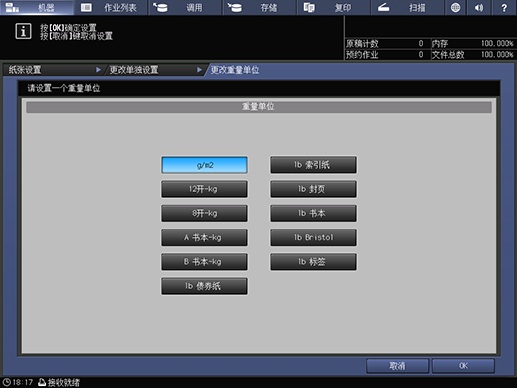Open the 调用 recall tab
Screen dimensions: 517x388
click(185, 7)
